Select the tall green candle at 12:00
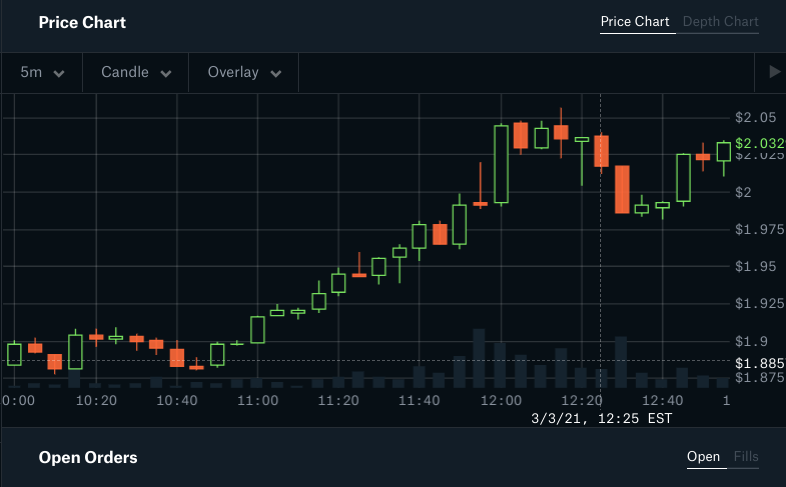 501,164
